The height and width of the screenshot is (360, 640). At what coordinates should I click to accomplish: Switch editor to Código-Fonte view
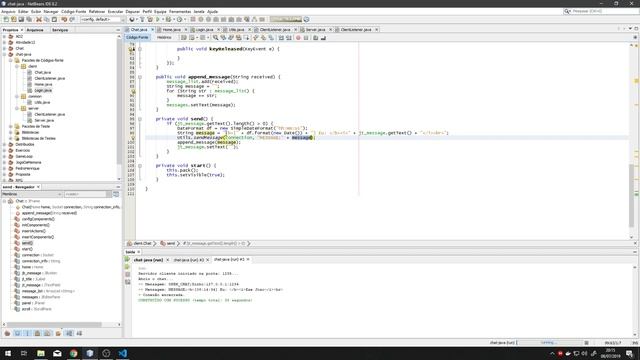click(x=137, y=38)
